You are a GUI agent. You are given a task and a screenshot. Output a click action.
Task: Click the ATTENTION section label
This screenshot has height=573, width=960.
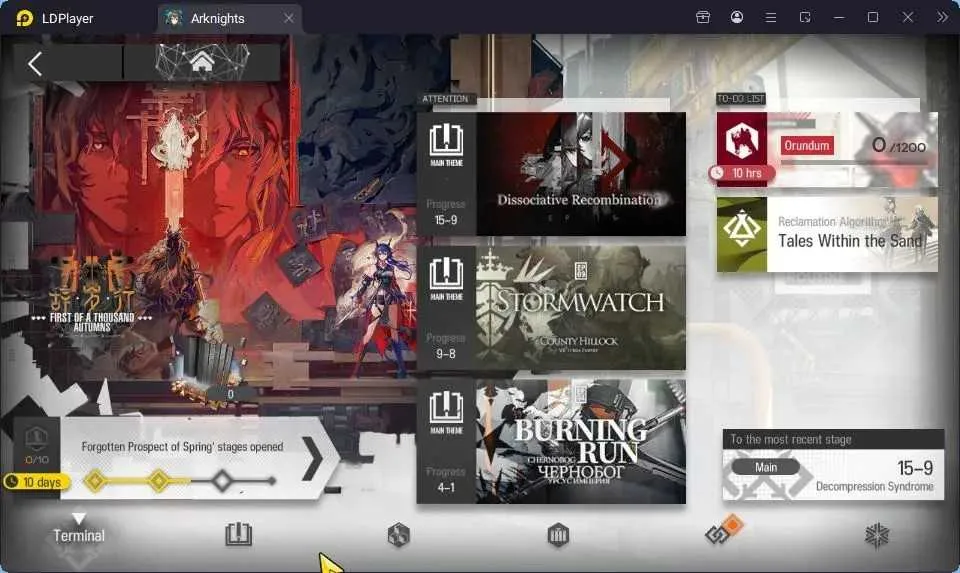445,99
